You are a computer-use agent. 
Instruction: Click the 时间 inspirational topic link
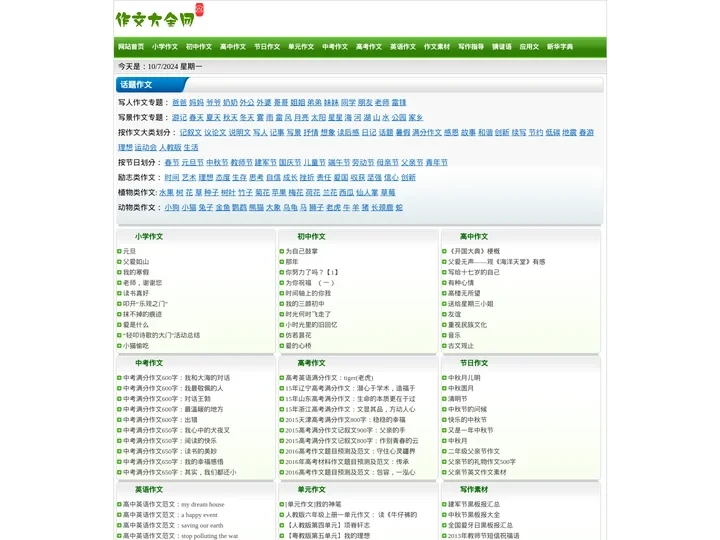(172, 178)
